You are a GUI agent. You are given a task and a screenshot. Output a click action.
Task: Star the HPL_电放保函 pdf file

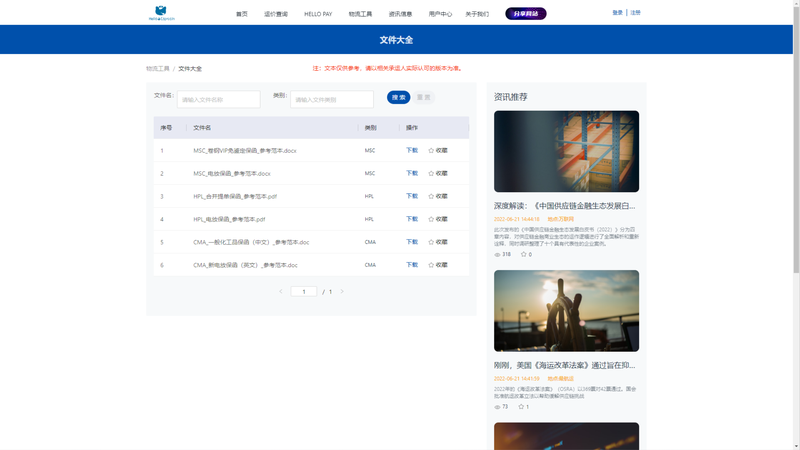(431, 219)
